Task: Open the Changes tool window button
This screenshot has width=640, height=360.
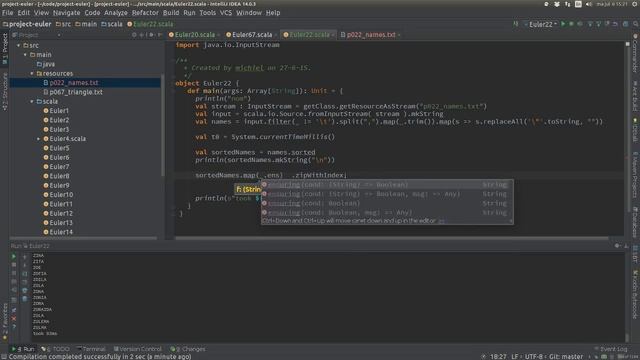Action: coord(188,349)
